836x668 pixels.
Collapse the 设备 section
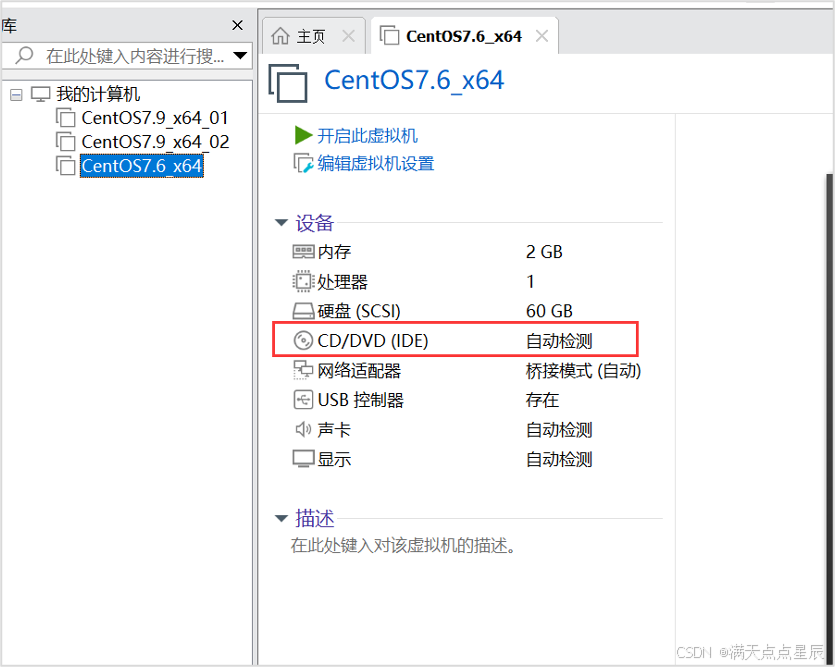[281, 222]
